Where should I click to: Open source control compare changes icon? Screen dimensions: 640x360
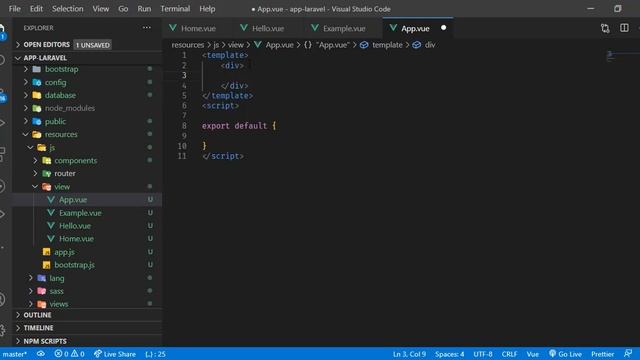click(x=605, y=28)
